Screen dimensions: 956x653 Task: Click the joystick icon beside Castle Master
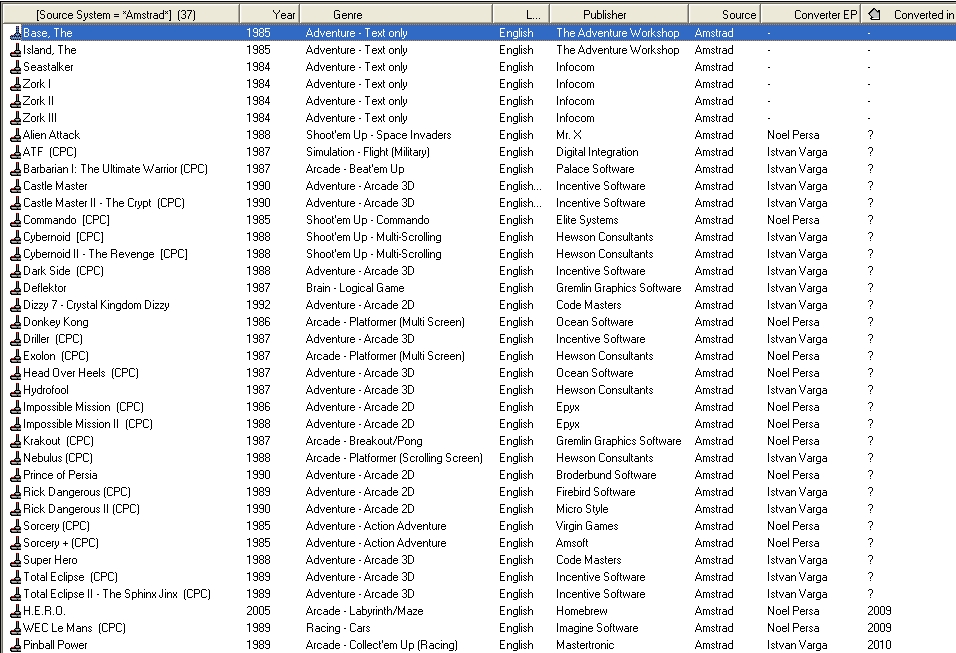tap(16, 186)
